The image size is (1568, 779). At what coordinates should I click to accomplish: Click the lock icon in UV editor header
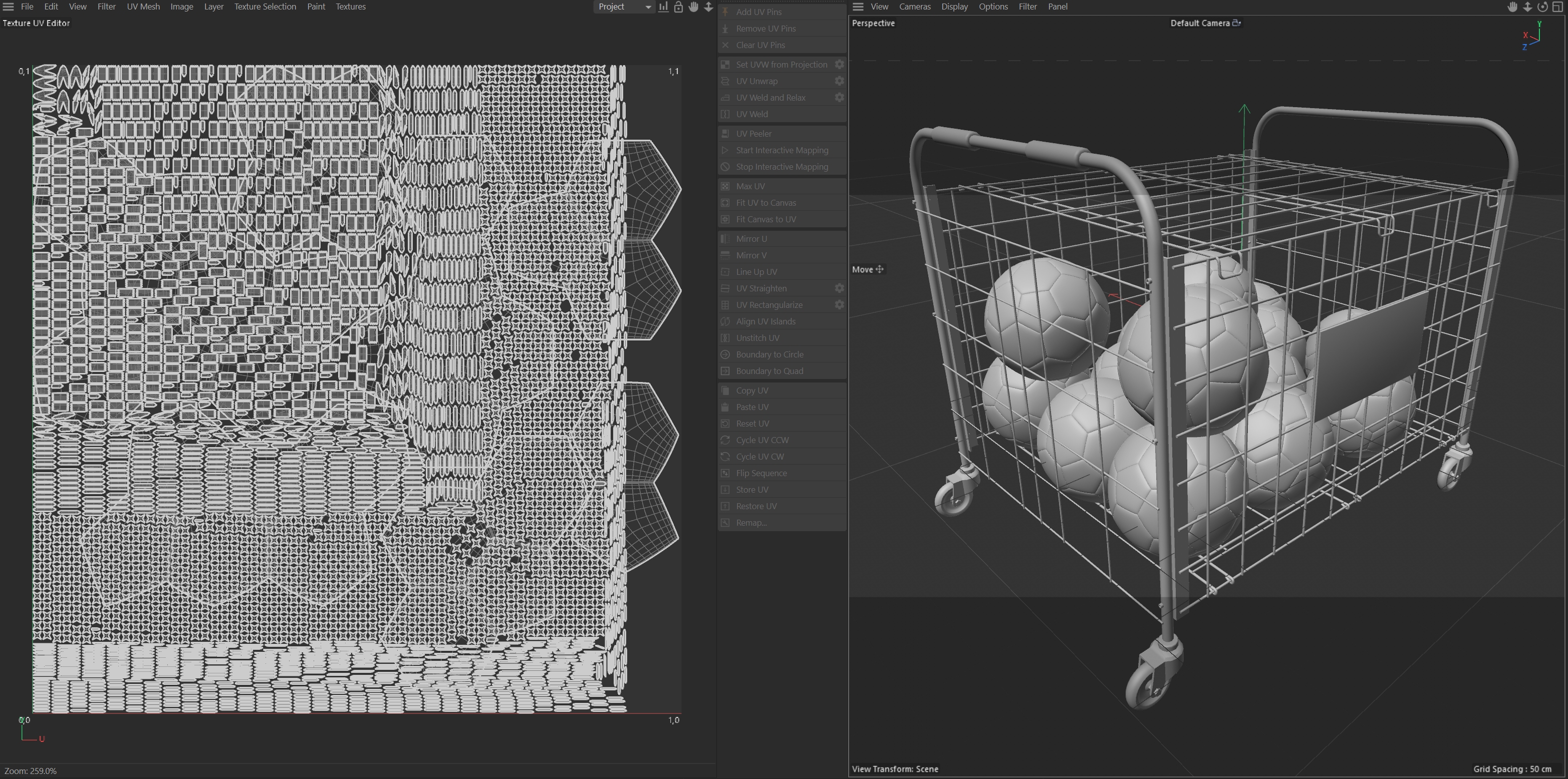tap(678, 7)
